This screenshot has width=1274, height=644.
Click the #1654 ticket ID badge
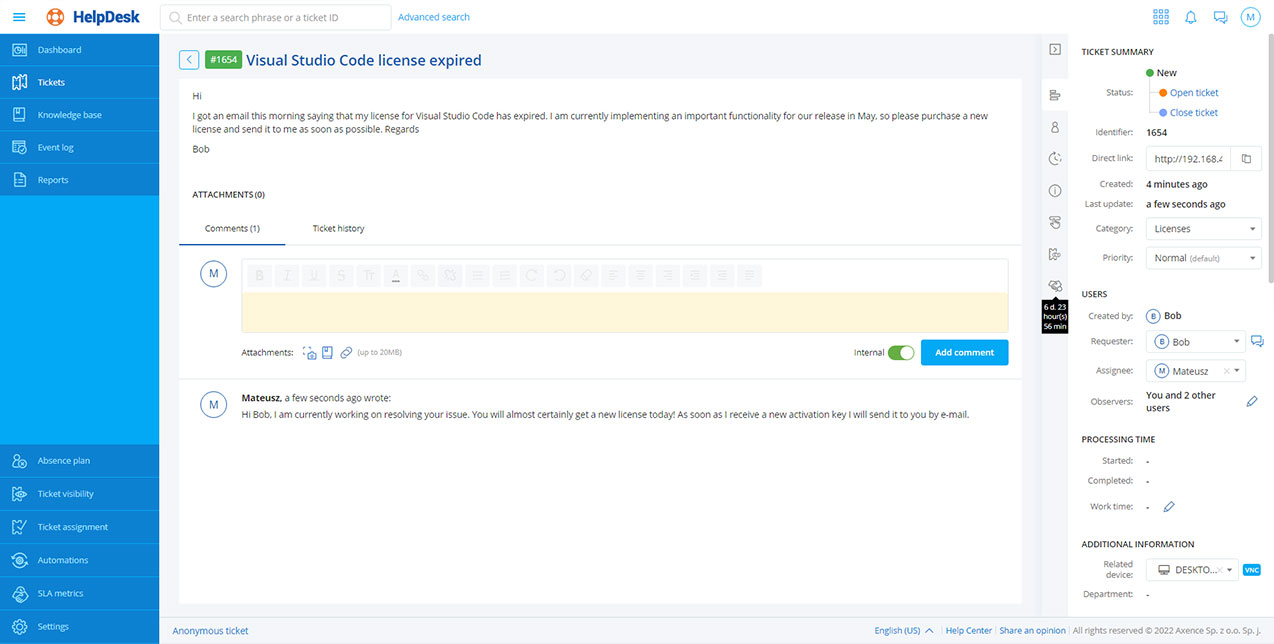223,60
